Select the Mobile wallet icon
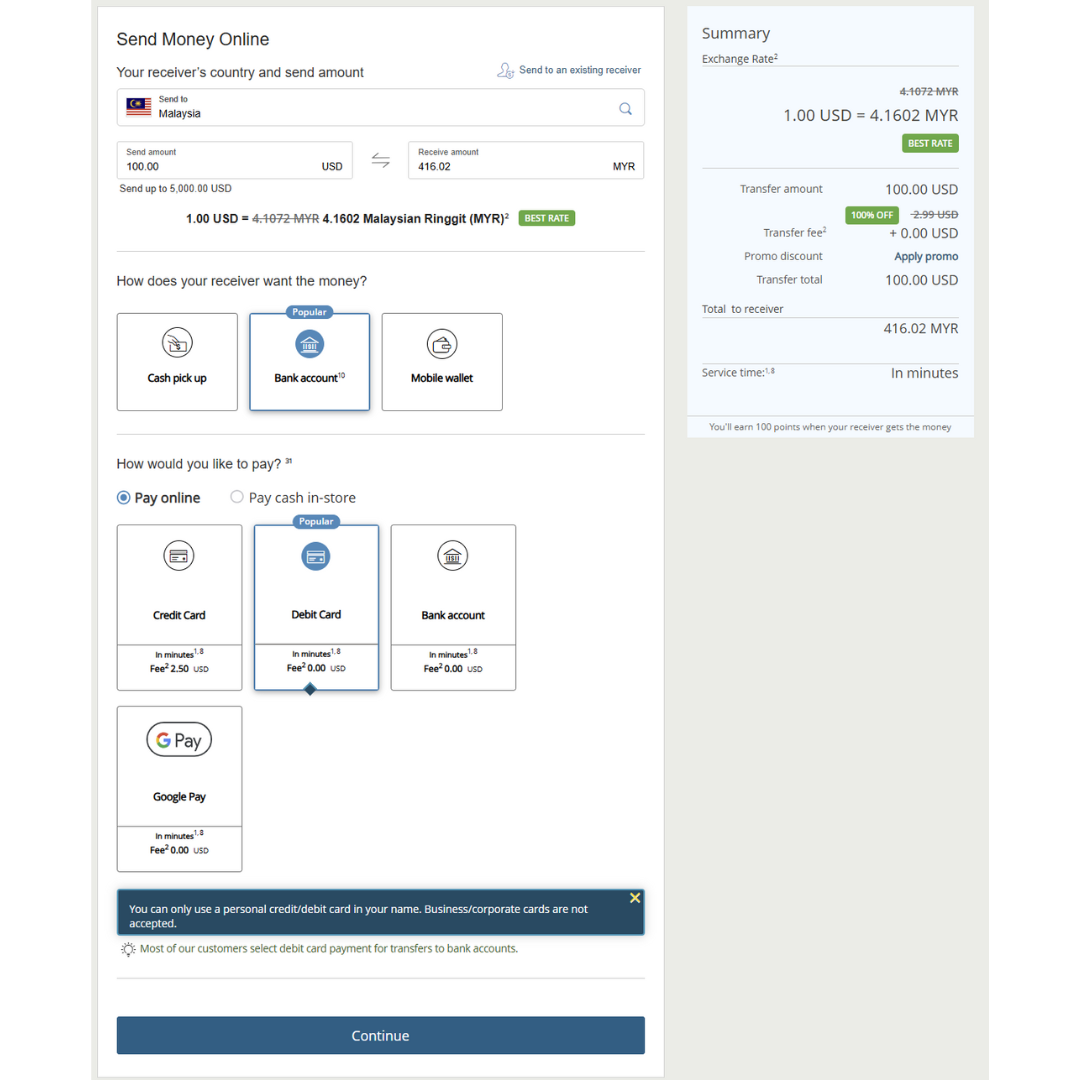1080x1080 pixels. [x=441, y=342]
